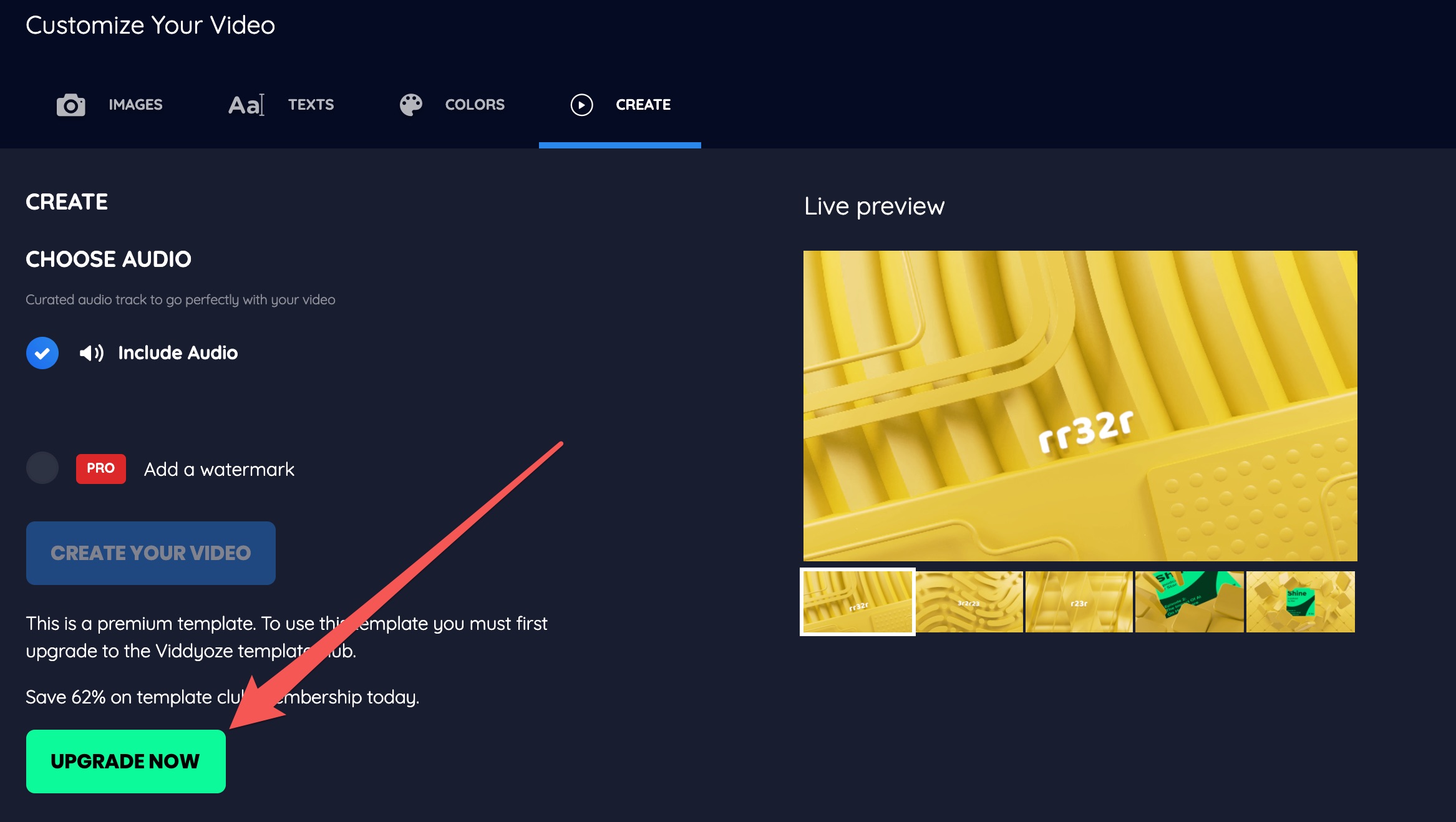The height and width of the screenshot is (822, 1456).
Task: Click the play circle Create icon
Action: (x=581, y=105)
